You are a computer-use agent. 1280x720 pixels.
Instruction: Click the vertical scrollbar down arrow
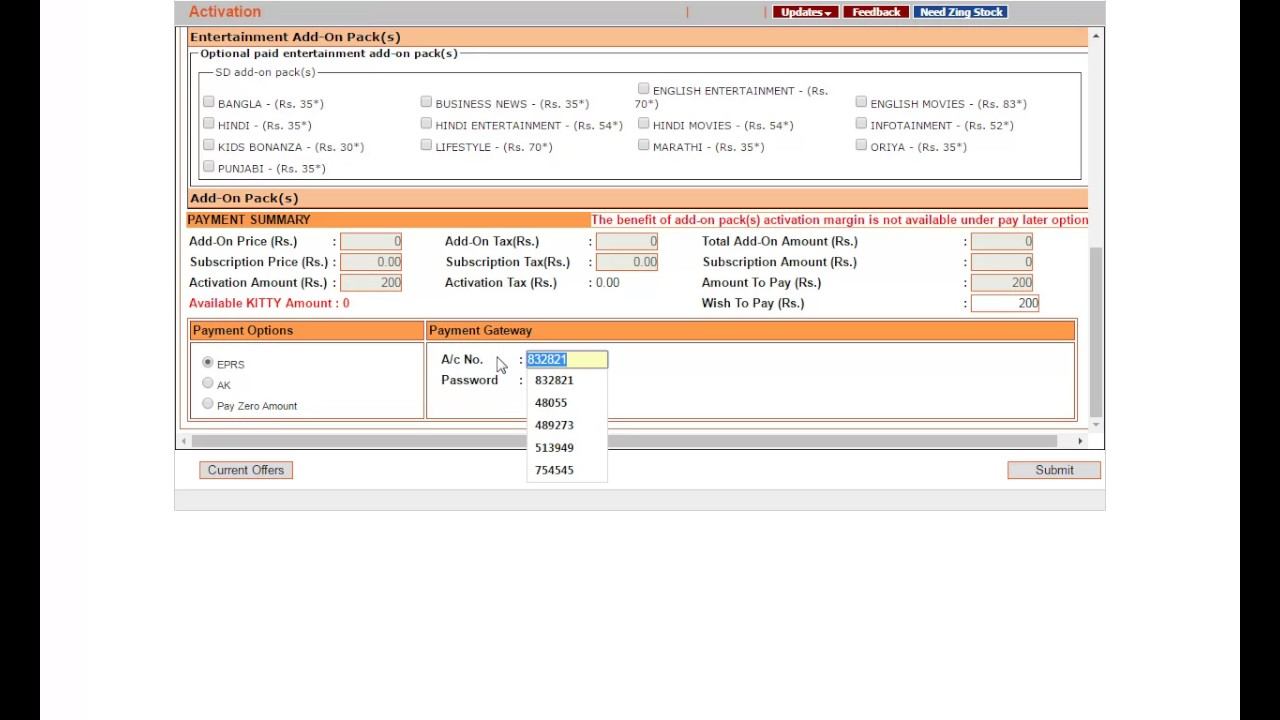[x=1096, y=424]
